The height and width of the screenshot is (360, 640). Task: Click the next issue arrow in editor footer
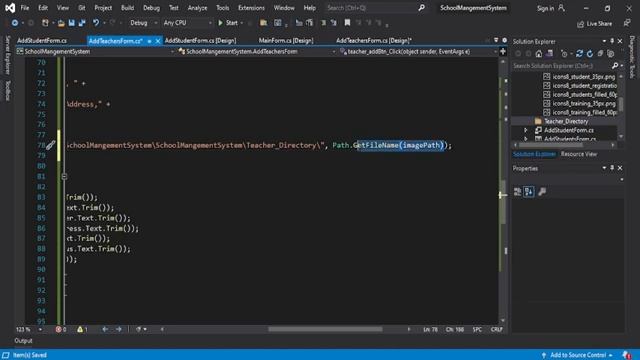[119, 329]
